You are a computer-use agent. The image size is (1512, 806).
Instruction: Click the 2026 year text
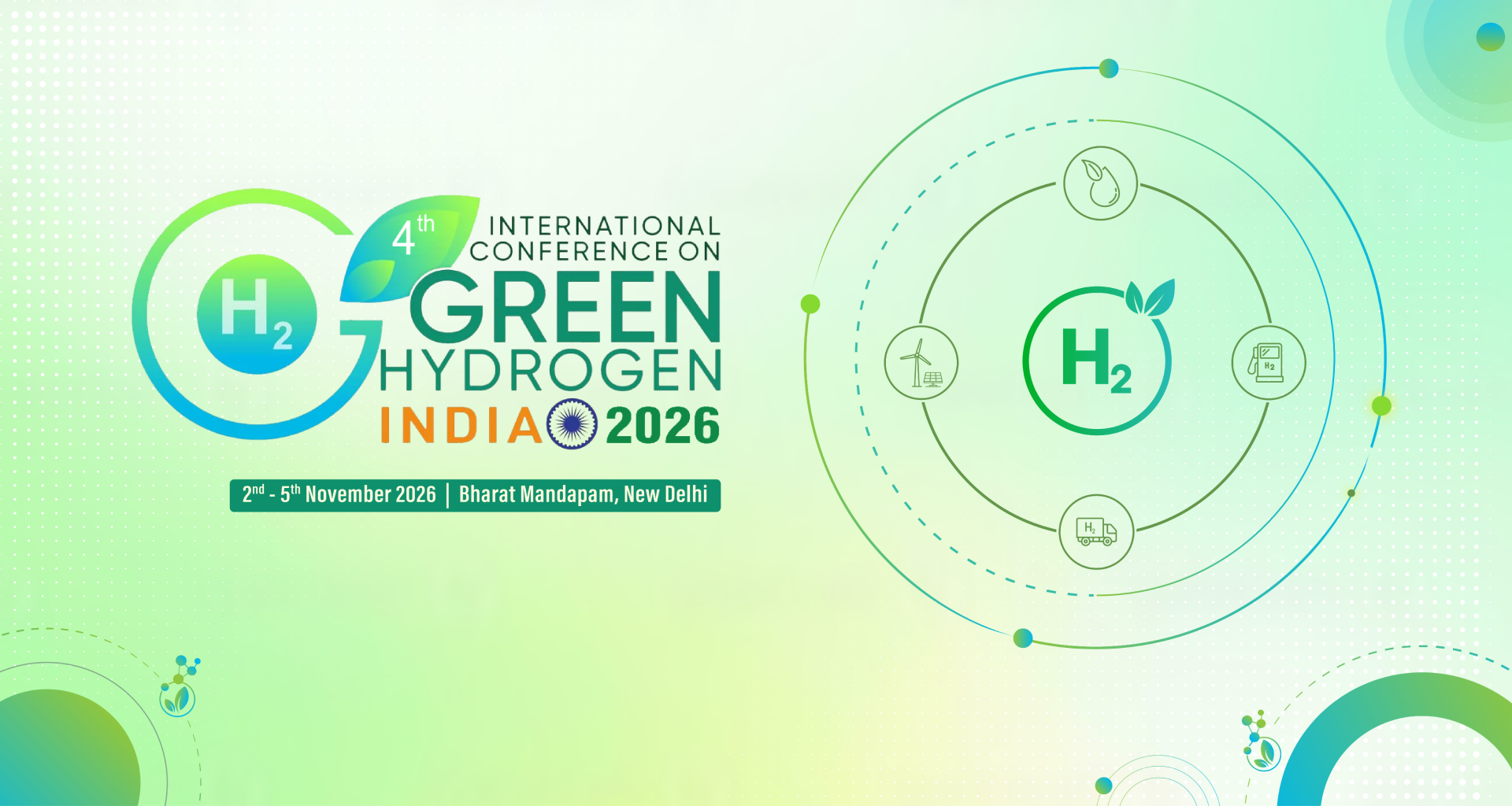coord(662,426)
